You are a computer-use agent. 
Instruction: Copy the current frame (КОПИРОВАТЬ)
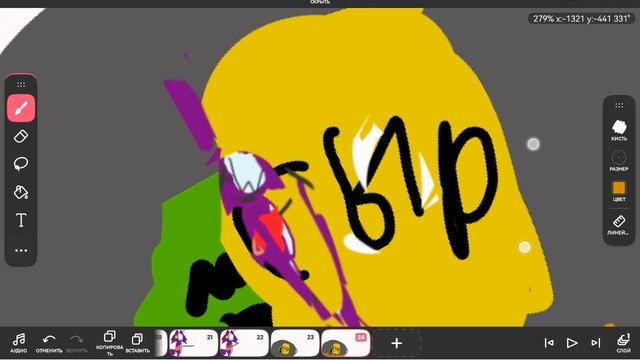[x=109, y=343]
